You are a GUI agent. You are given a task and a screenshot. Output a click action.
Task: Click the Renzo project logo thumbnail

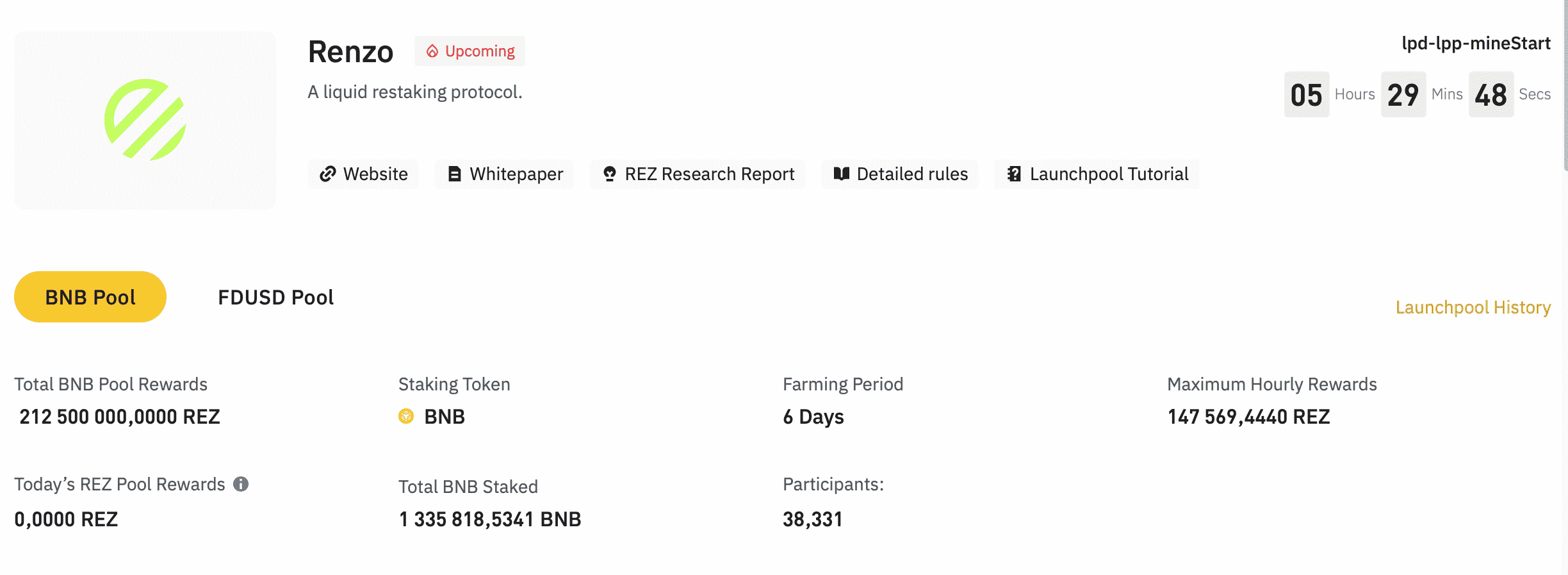145,120
